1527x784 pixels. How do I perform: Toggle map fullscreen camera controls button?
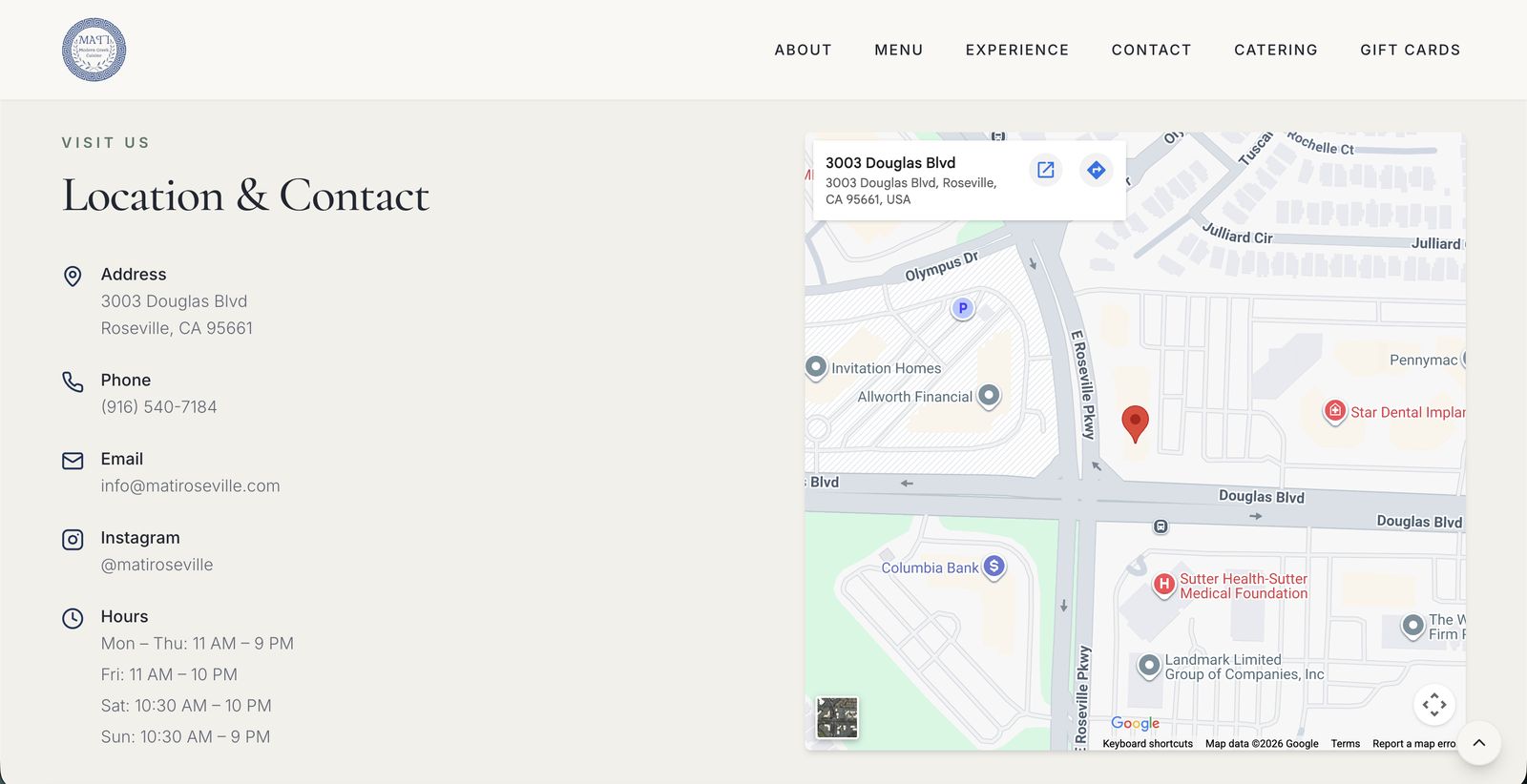tap(1434, 705)
